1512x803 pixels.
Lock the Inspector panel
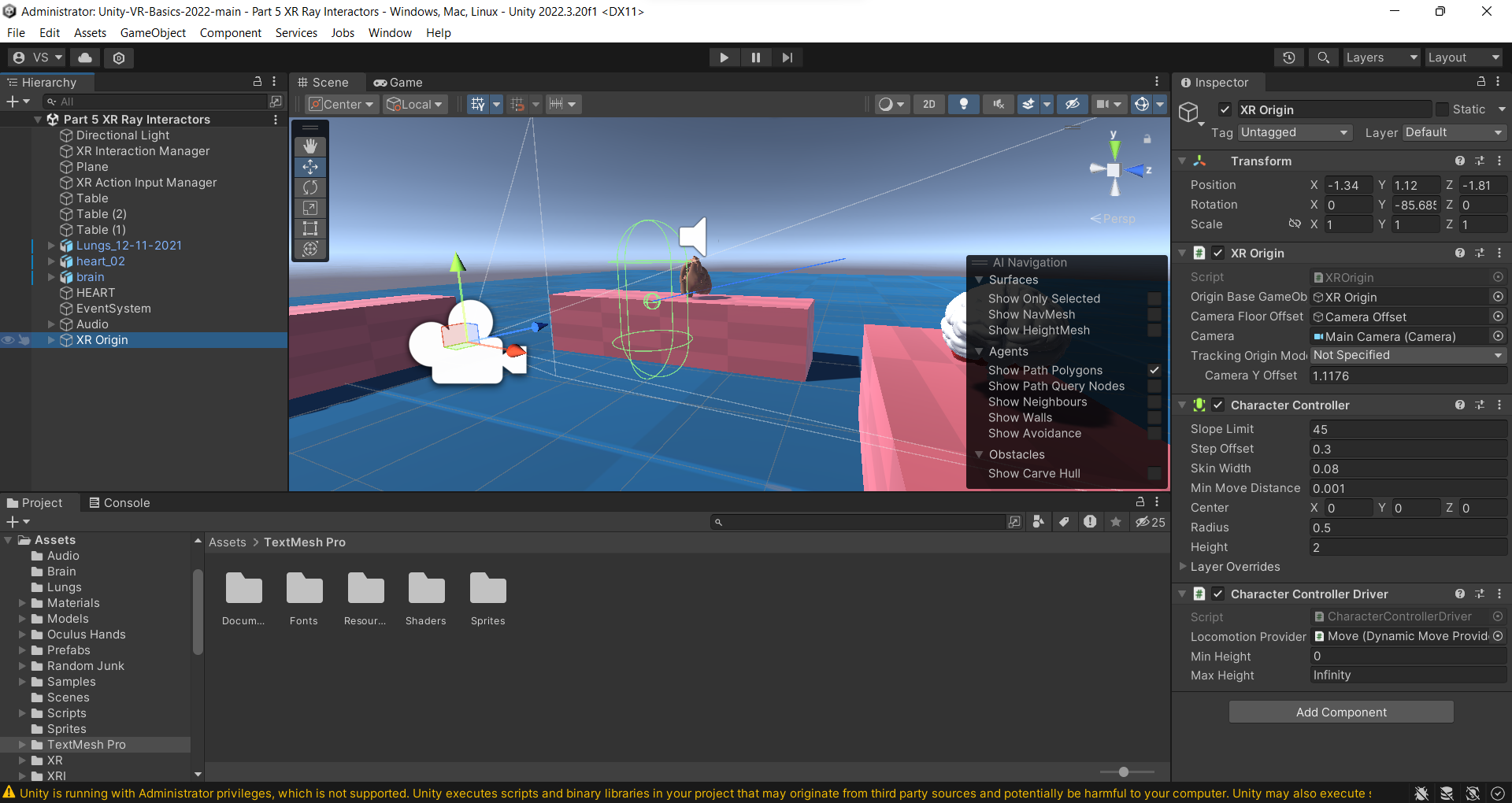[x=1480, y=82]
